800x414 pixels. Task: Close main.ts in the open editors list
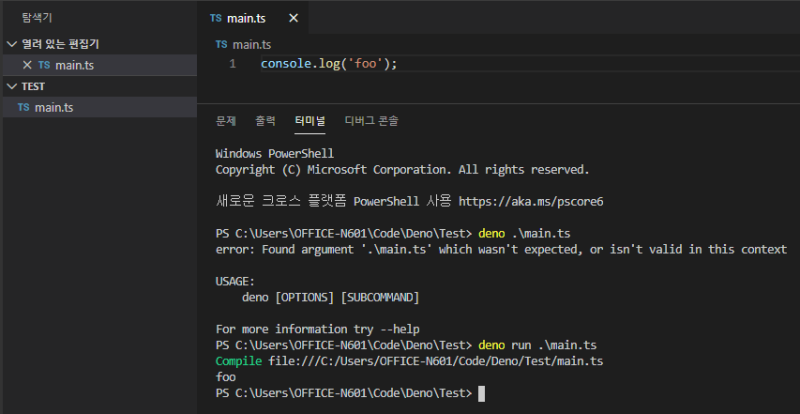pos(27,65)
